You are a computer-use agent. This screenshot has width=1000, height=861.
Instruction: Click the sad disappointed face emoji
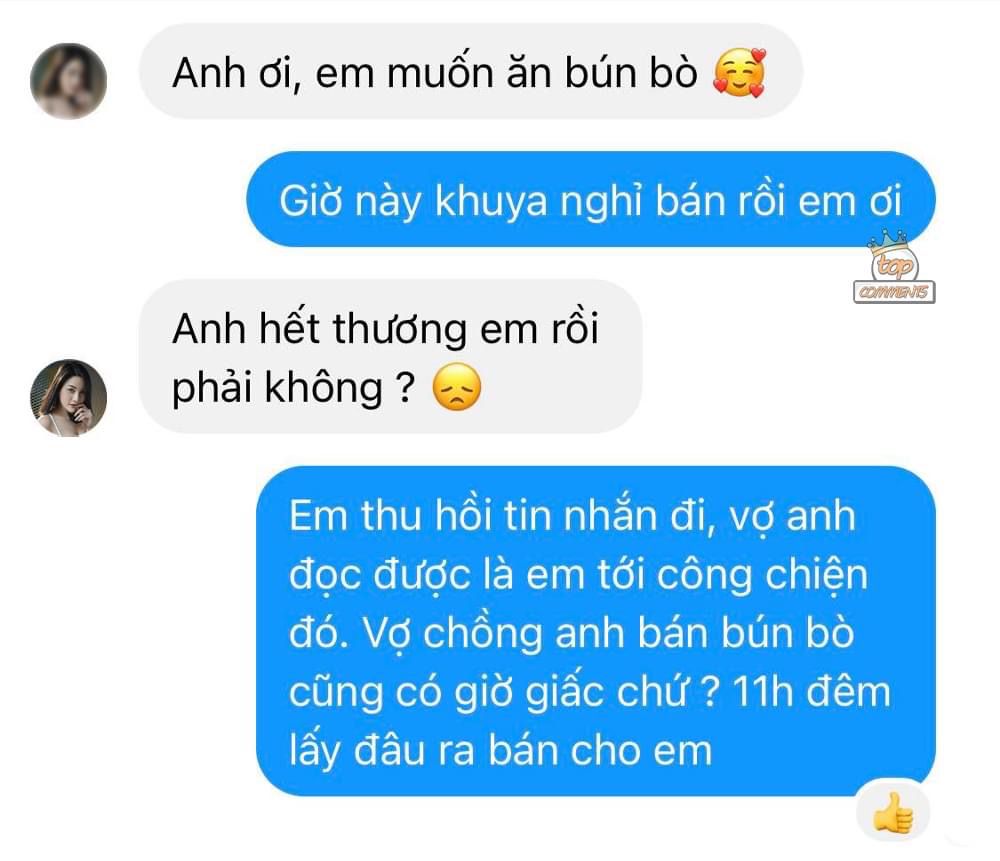click(457, 387)
